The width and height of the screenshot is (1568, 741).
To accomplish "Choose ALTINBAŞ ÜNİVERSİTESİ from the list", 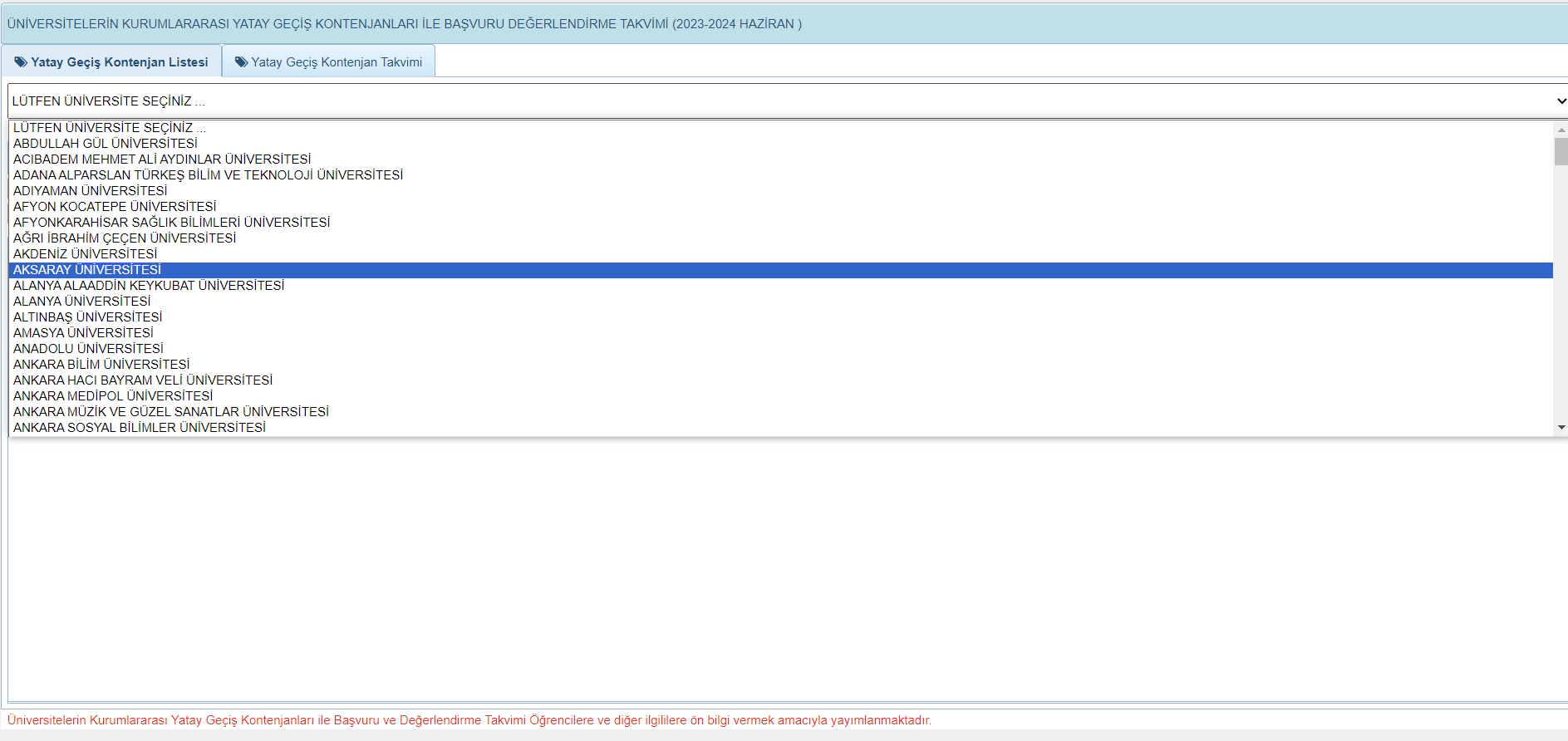I will coord(780,317).
